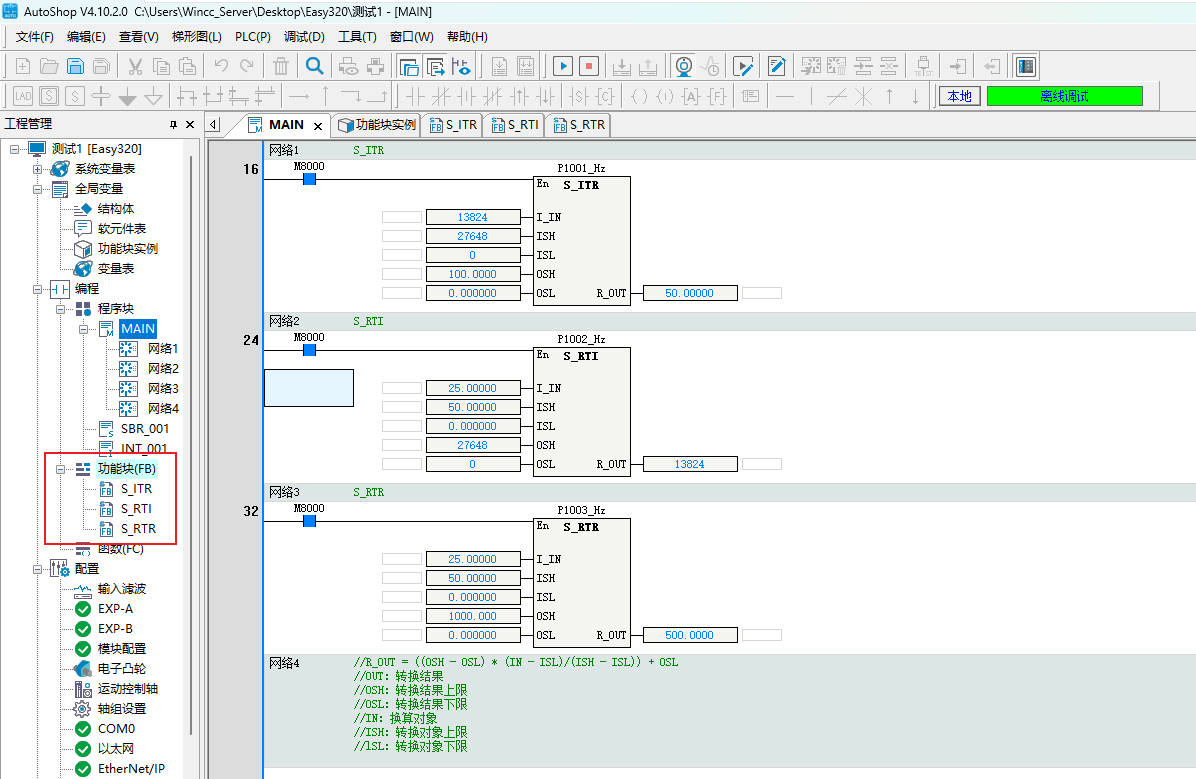Screen dimensions: 1196x779
Task: Click the magnifier Search icon
Action: tap(314, 67)
